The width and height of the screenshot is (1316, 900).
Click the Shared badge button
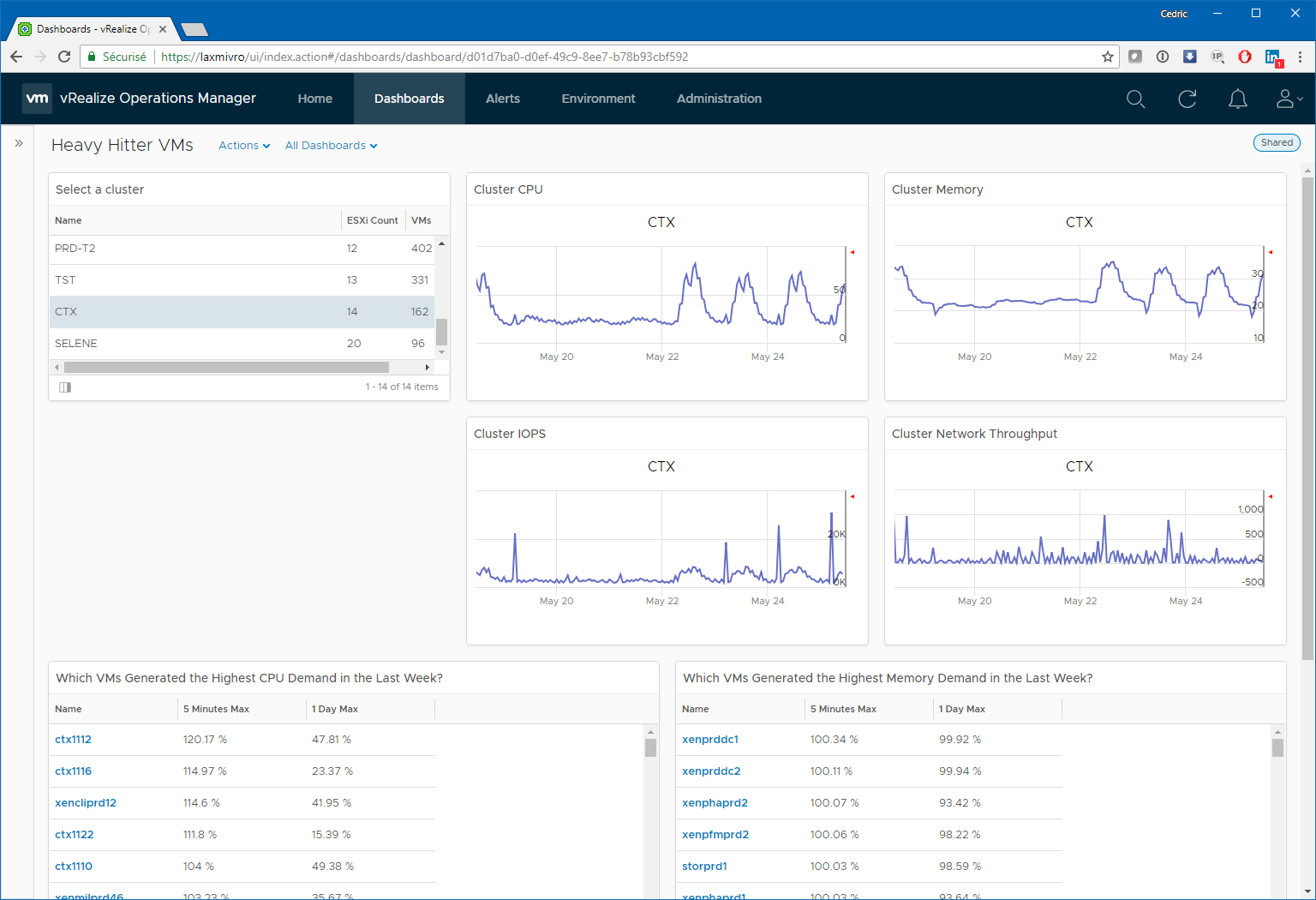(1276, 143)
